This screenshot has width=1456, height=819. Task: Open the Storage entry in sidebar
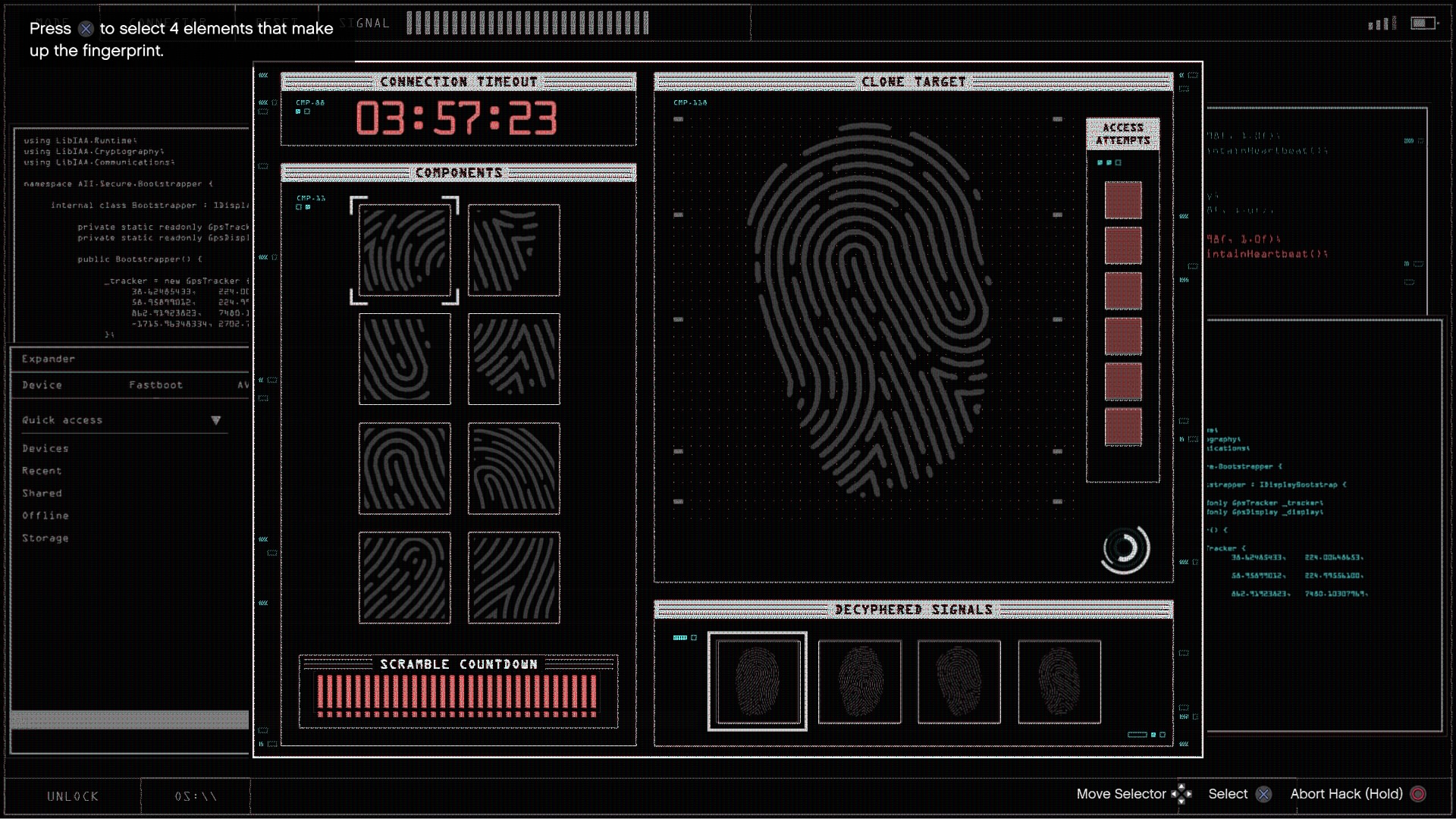[45, 538]
